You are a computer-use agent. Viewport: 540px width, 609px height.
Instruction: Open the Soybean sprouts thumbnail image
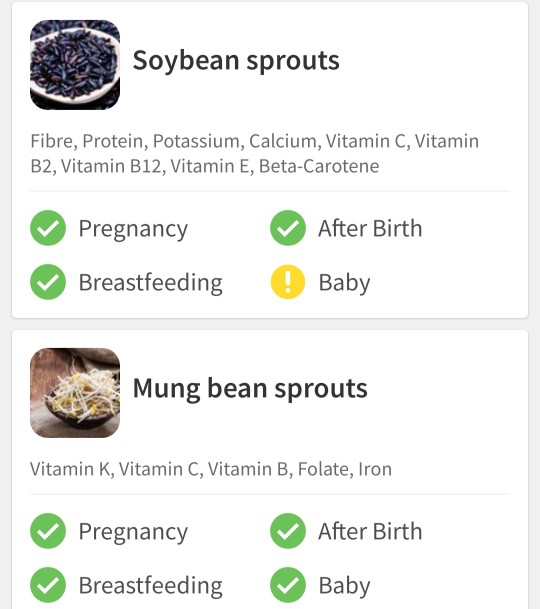[75, 65]
